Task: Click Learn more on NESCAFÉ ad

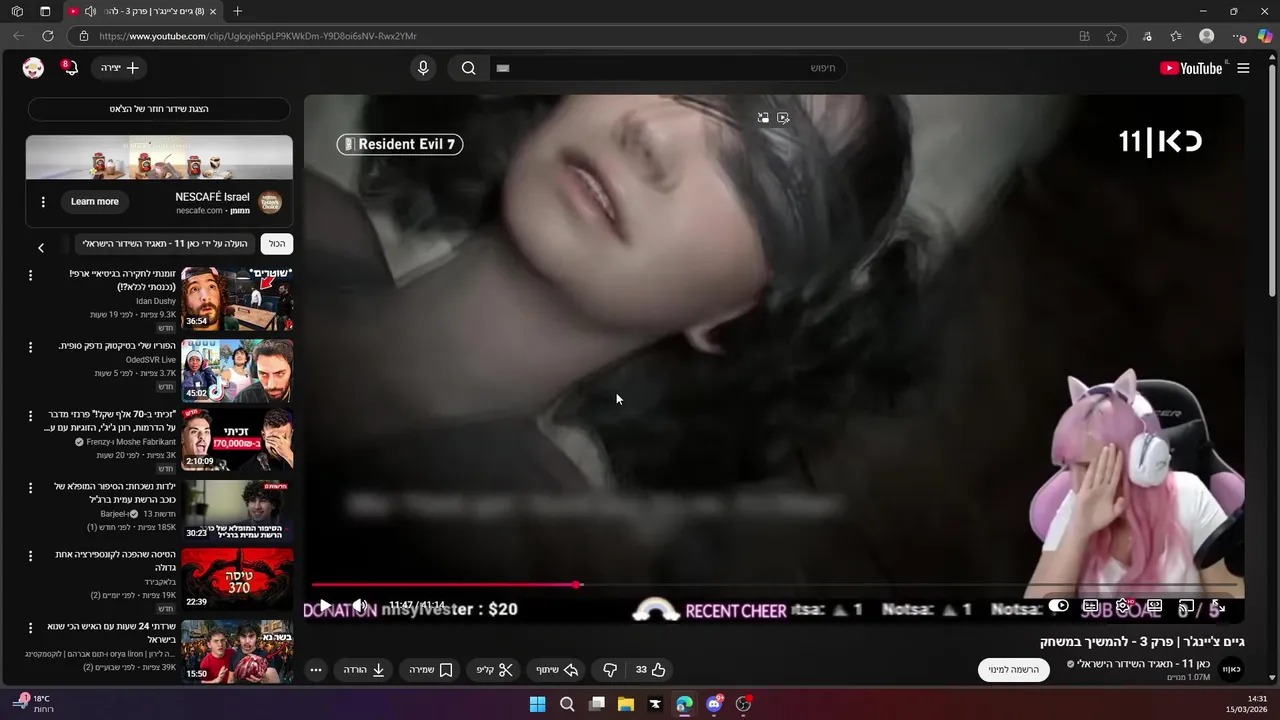Action: (95, 201)
